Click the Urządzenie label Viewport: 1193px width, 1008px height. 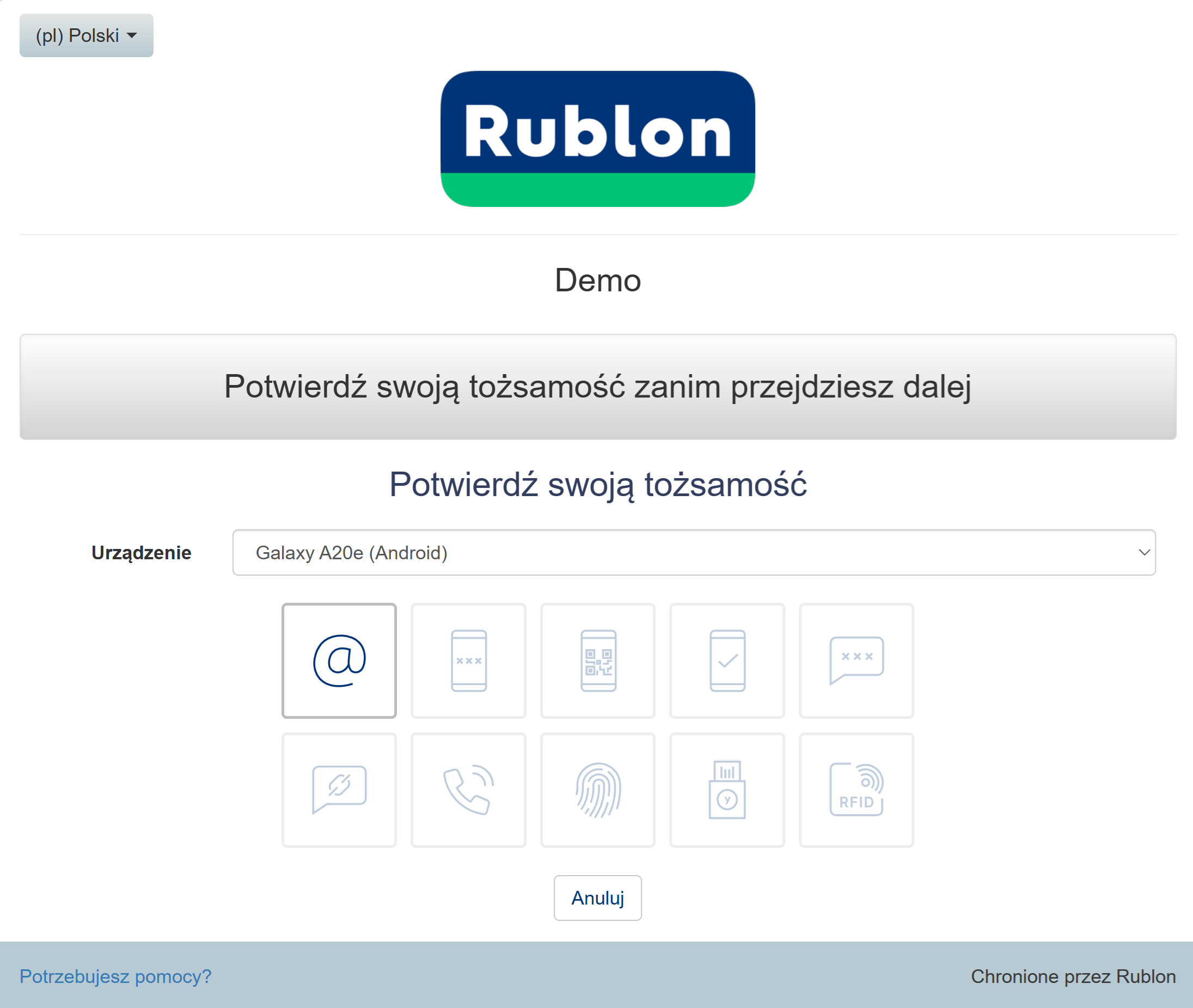(x=141, y=553)
